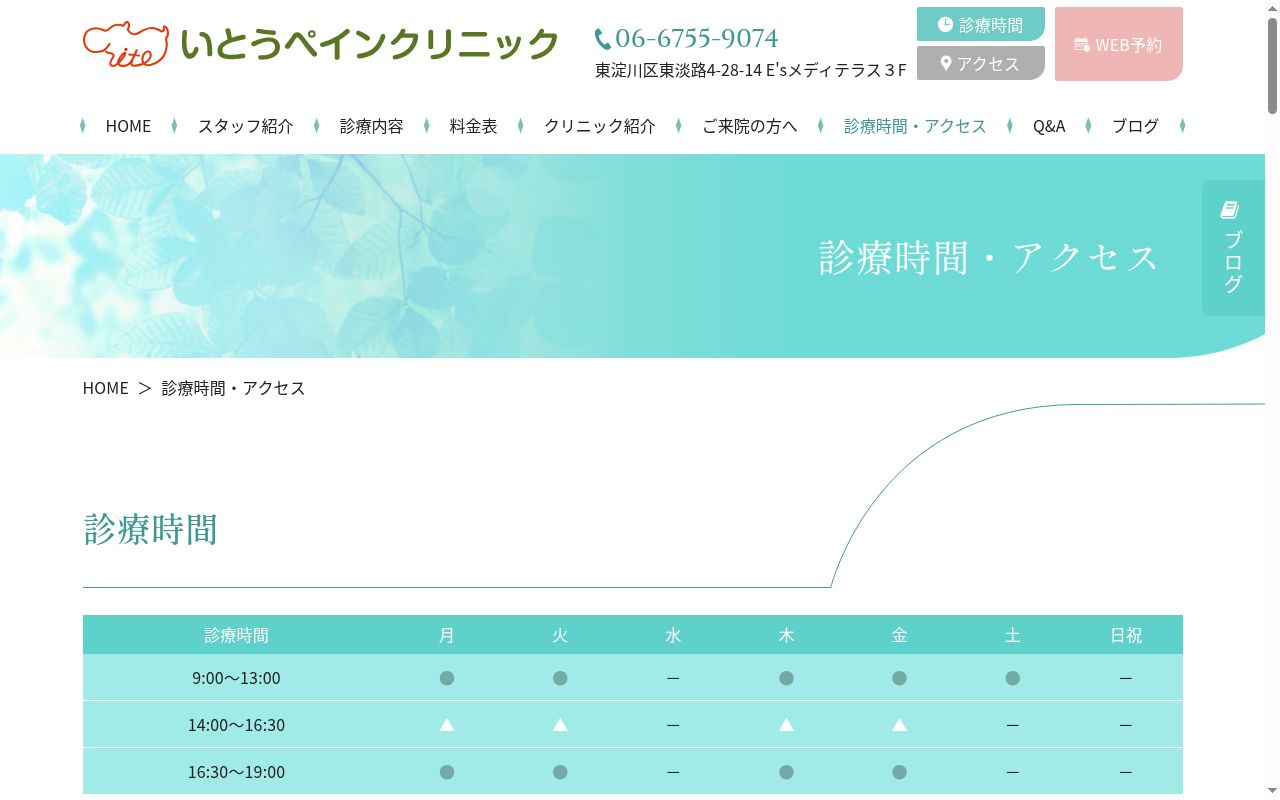Click the 月 column header
The height and width of the screenshot is (800, 1280).
coord(447,635)
